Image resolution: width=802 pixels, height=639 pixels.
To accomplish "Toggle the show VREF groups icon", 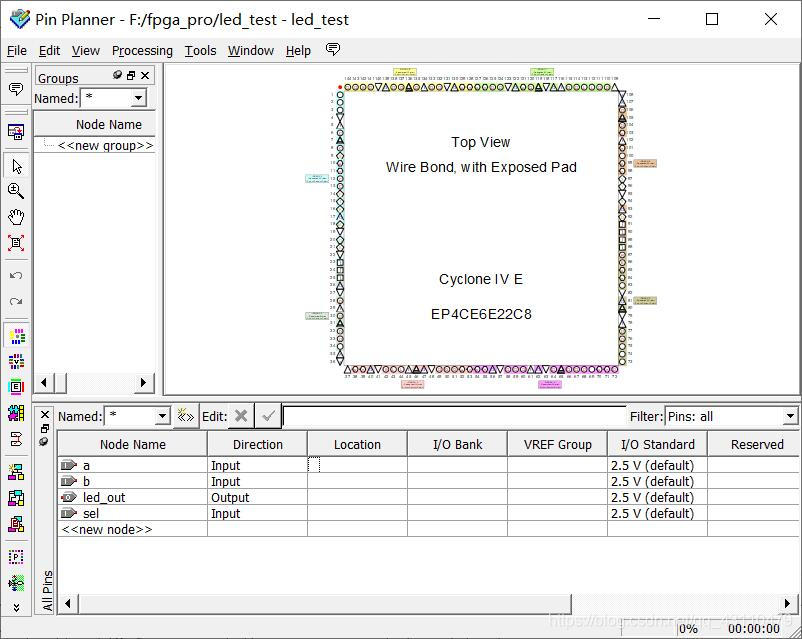I will coord(17,362).
